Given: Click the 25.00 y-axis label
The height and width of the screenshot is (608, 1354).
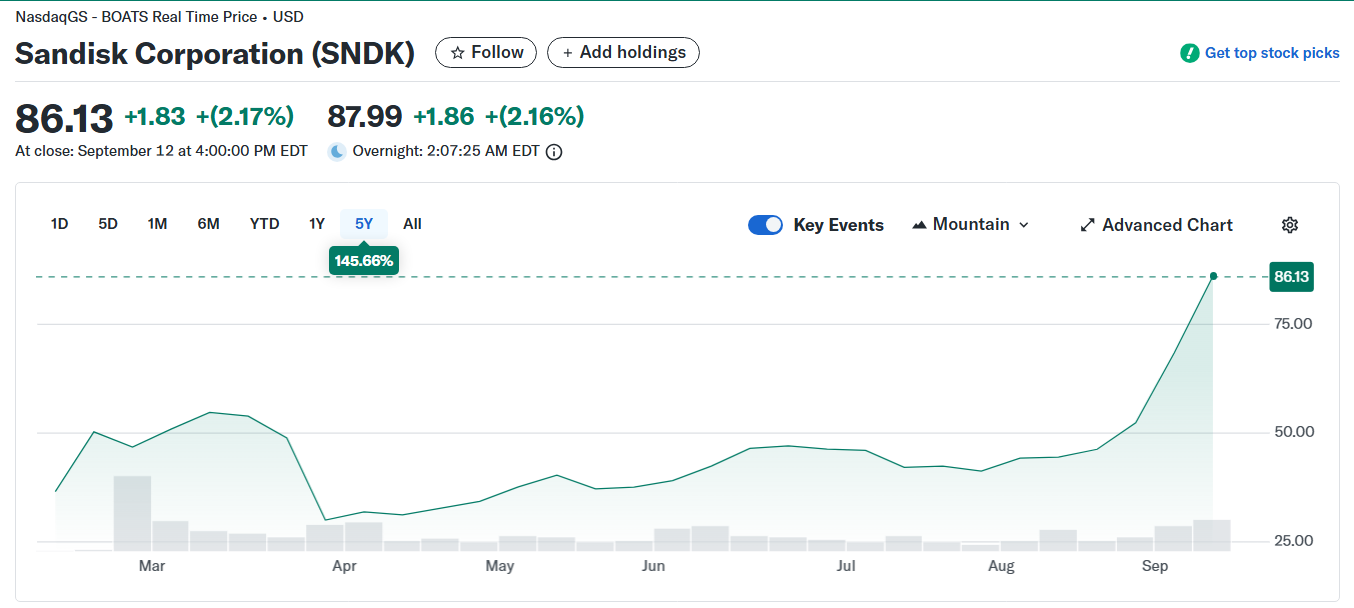Looking at the screenshot, I should point(1294,541).
